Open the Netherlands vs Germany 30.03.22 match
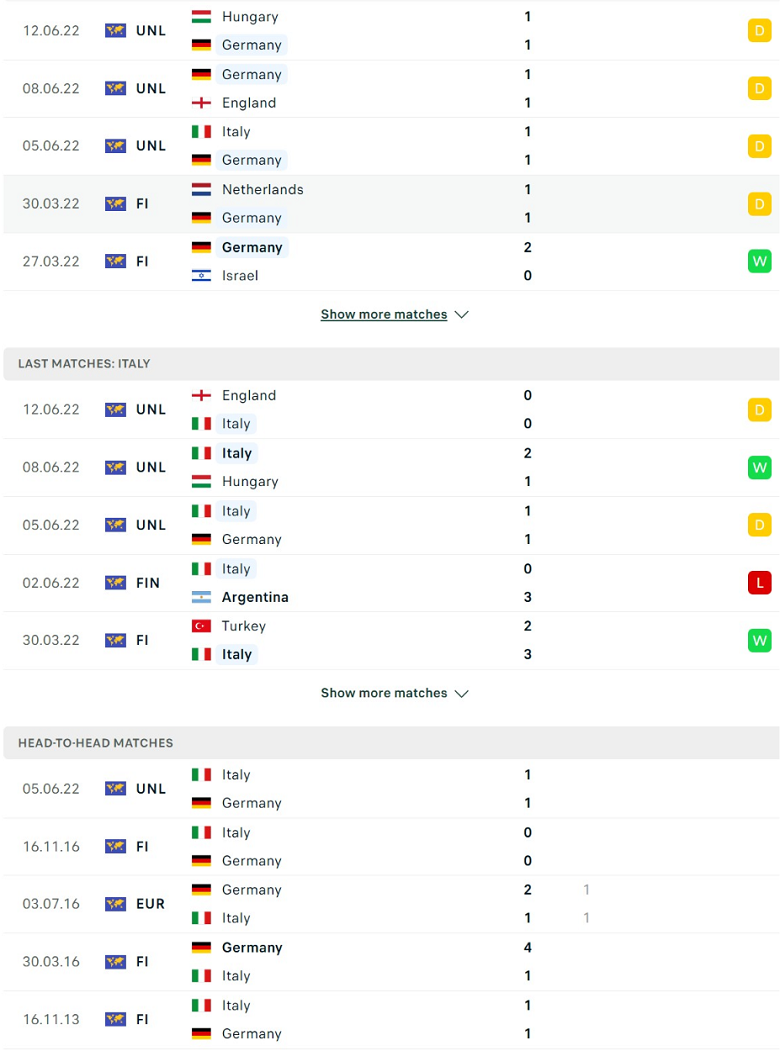This screenshot has width=780, height=1051. click(x=391, y=204)
